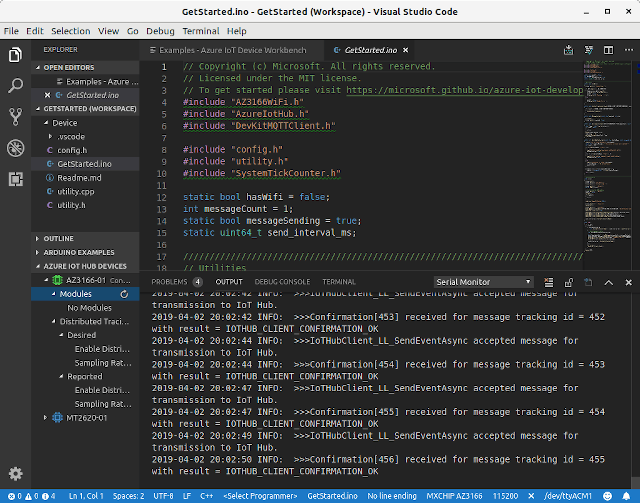Viewport: 640px width, 503px height.
Task: Change the No line ending setting
Action: coord(392,496)
